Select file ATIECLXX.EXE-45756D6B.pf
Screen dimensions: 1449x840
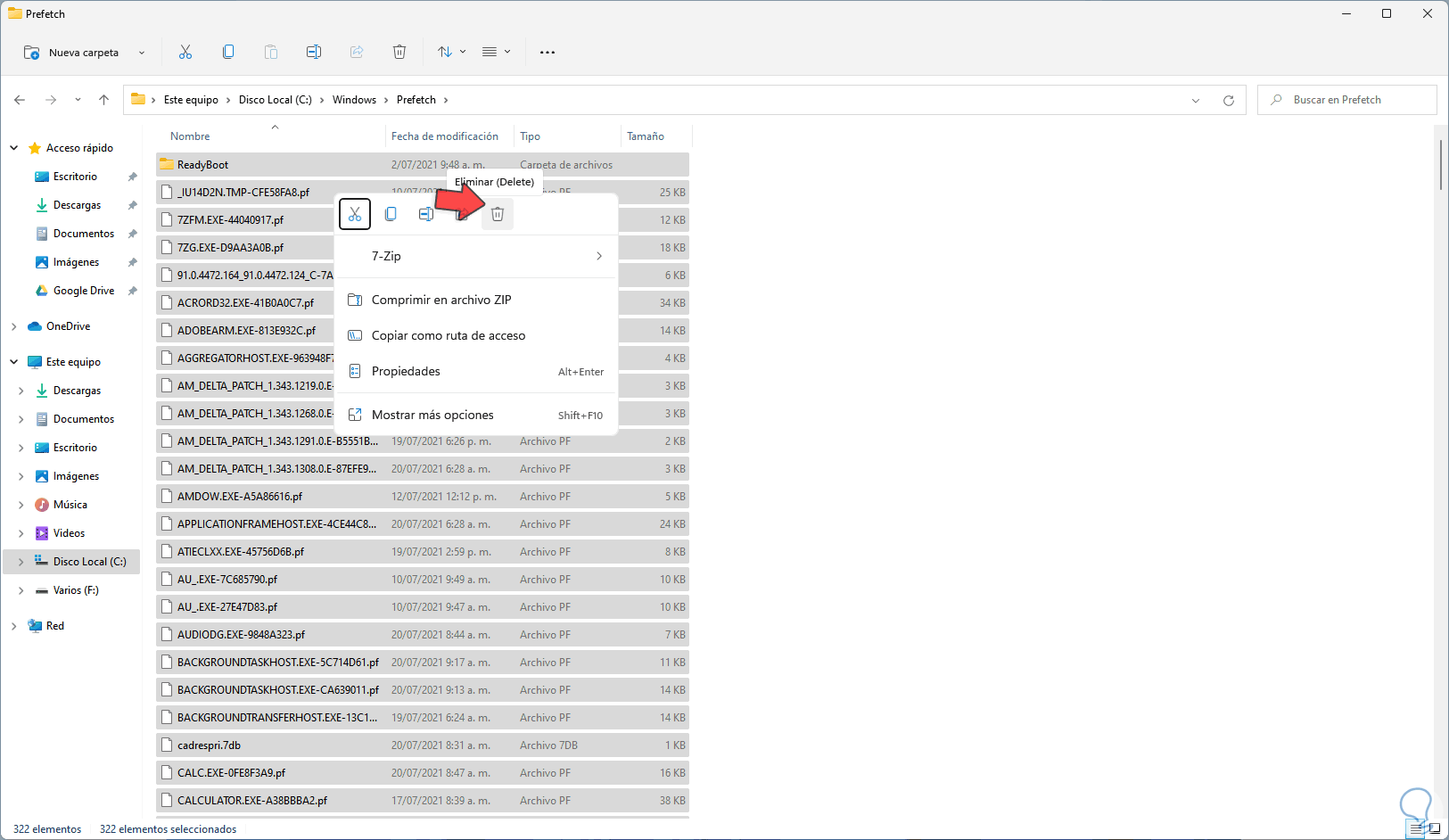click(241, 552)
